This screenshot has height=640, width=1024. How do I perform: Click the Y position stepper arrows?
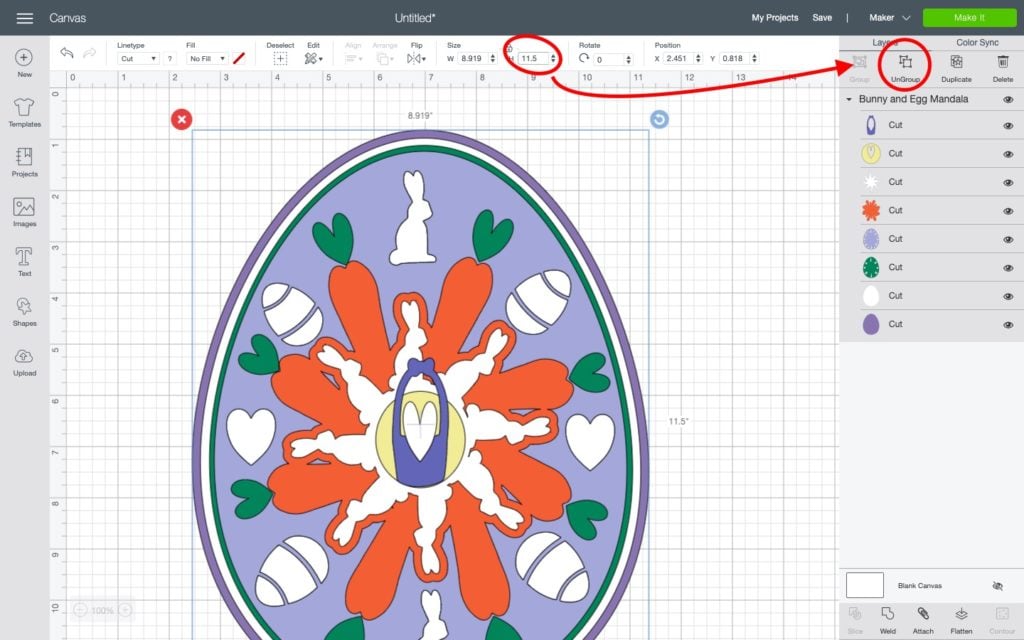pyautogui.click(x=754, y=59)
